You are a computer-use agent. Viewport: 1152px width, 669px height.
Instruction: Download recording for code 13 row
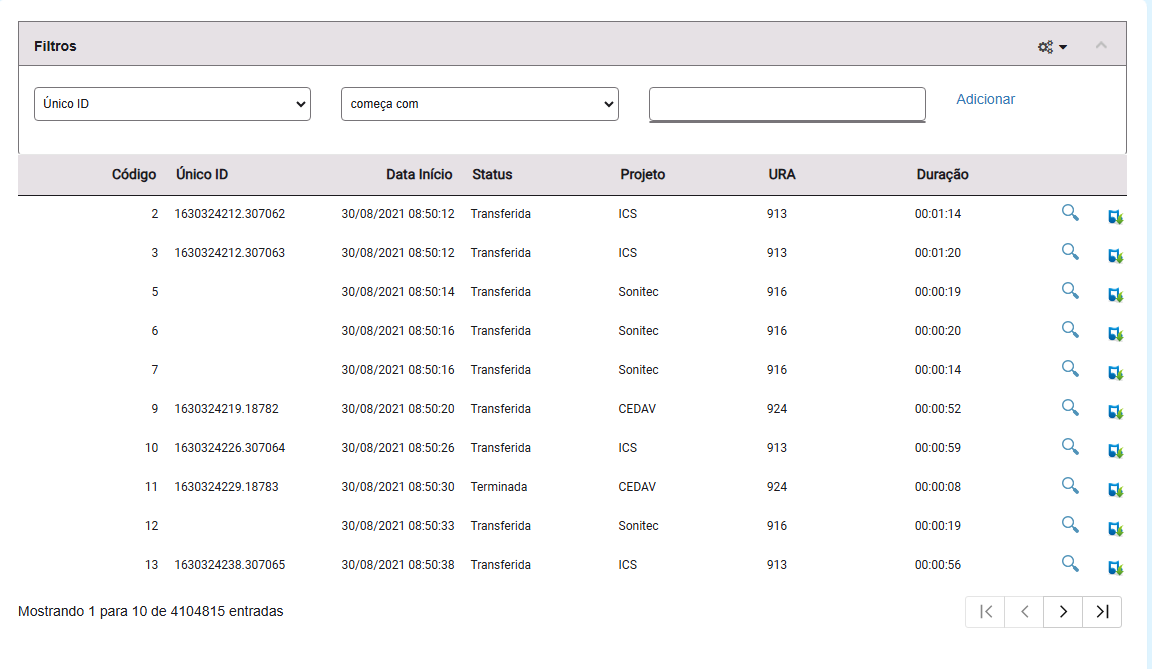pyautogui.click(x=1115, y=567)
